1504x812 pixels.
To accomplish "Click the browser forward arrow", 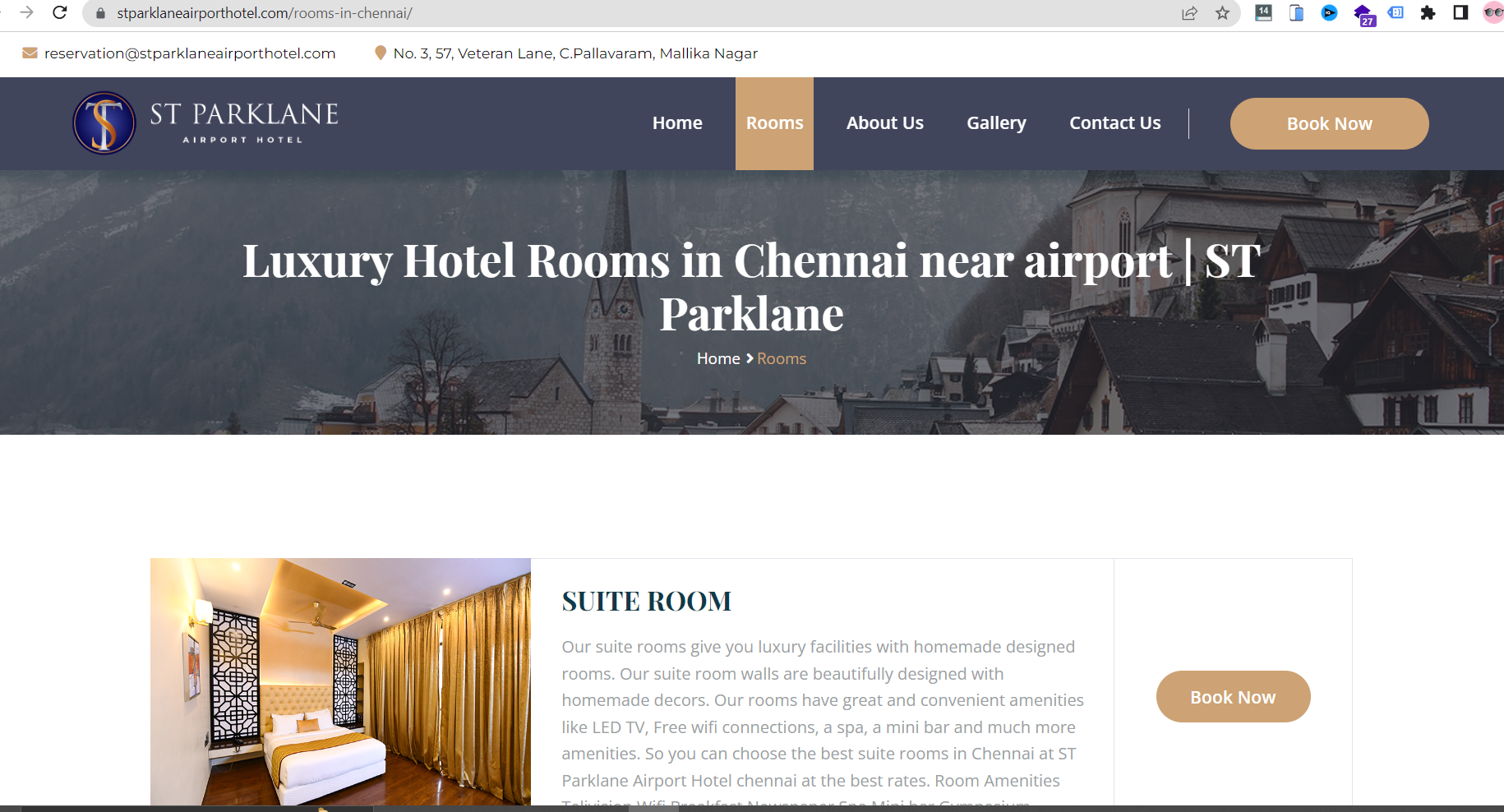I will pos(26,13).
